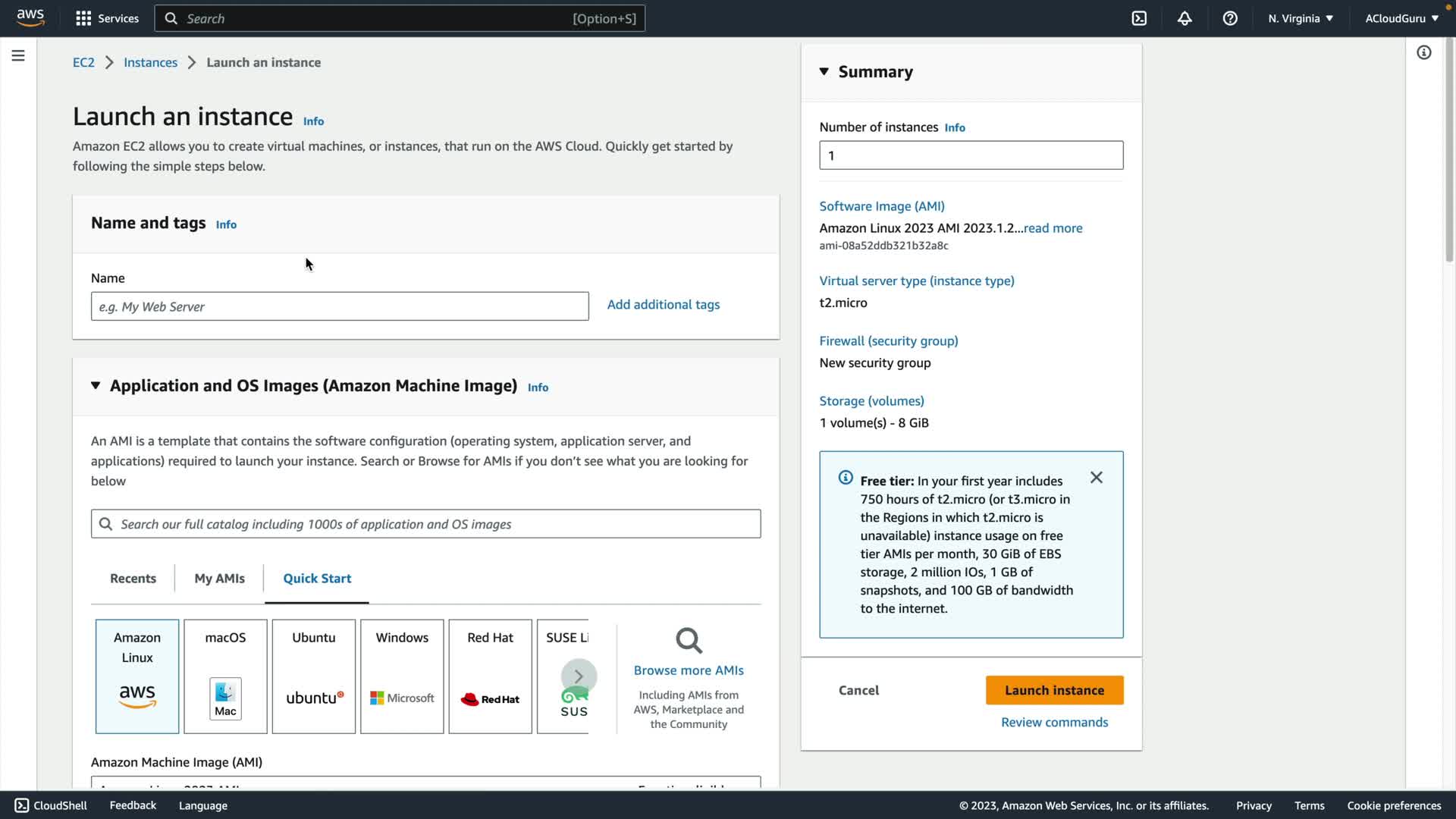Collapse Application and OS Images section
Viewport: 1456px width, 819px height.
click(x=96, y=385)
